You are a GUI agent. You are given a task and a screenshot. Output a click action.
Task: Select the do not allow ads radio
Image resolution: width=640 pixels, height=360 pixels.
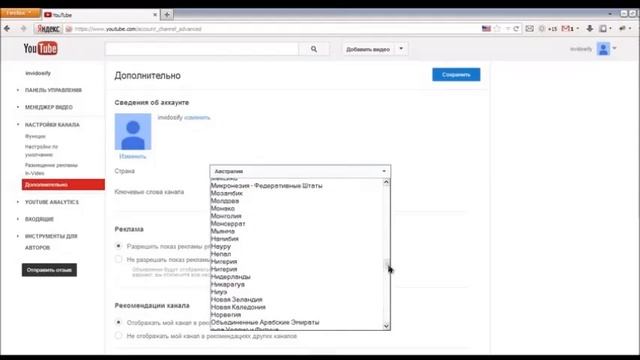coord(118,259)
